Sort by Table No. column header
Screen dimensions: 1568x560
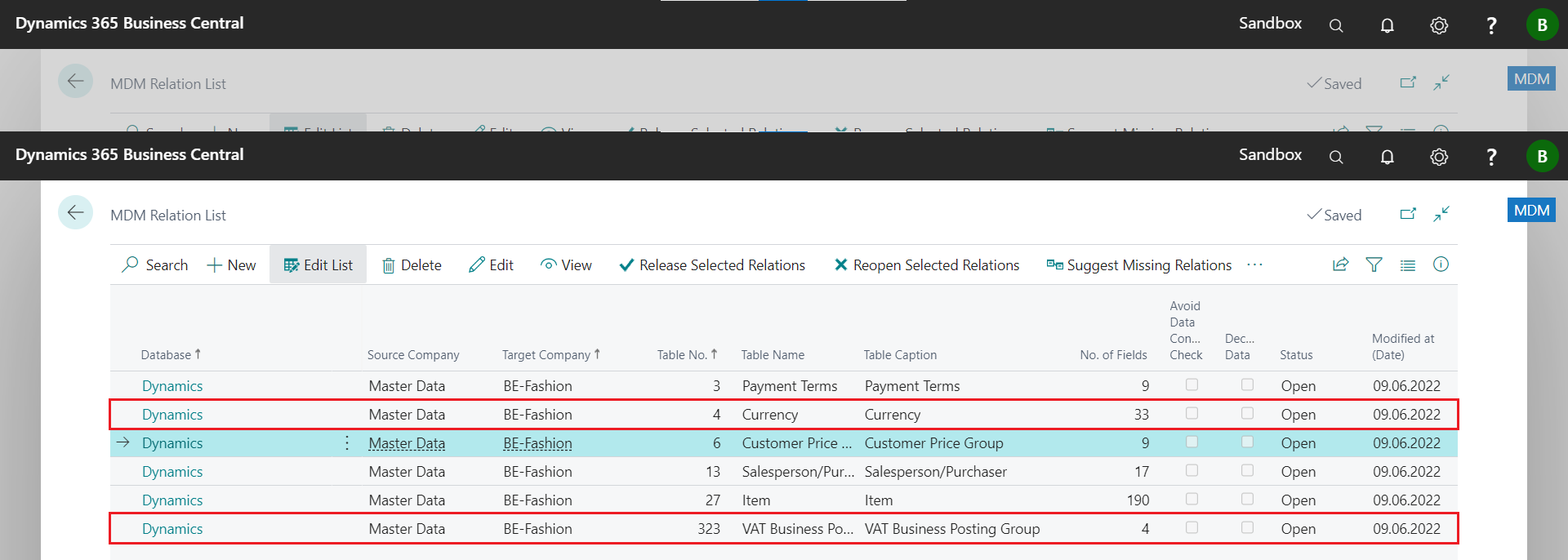pyautogui.click(x=687, y=354)
